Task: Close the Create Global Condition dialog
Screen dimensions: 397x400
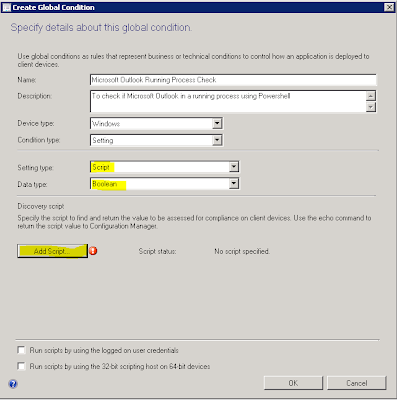Action: pos(389,7)
